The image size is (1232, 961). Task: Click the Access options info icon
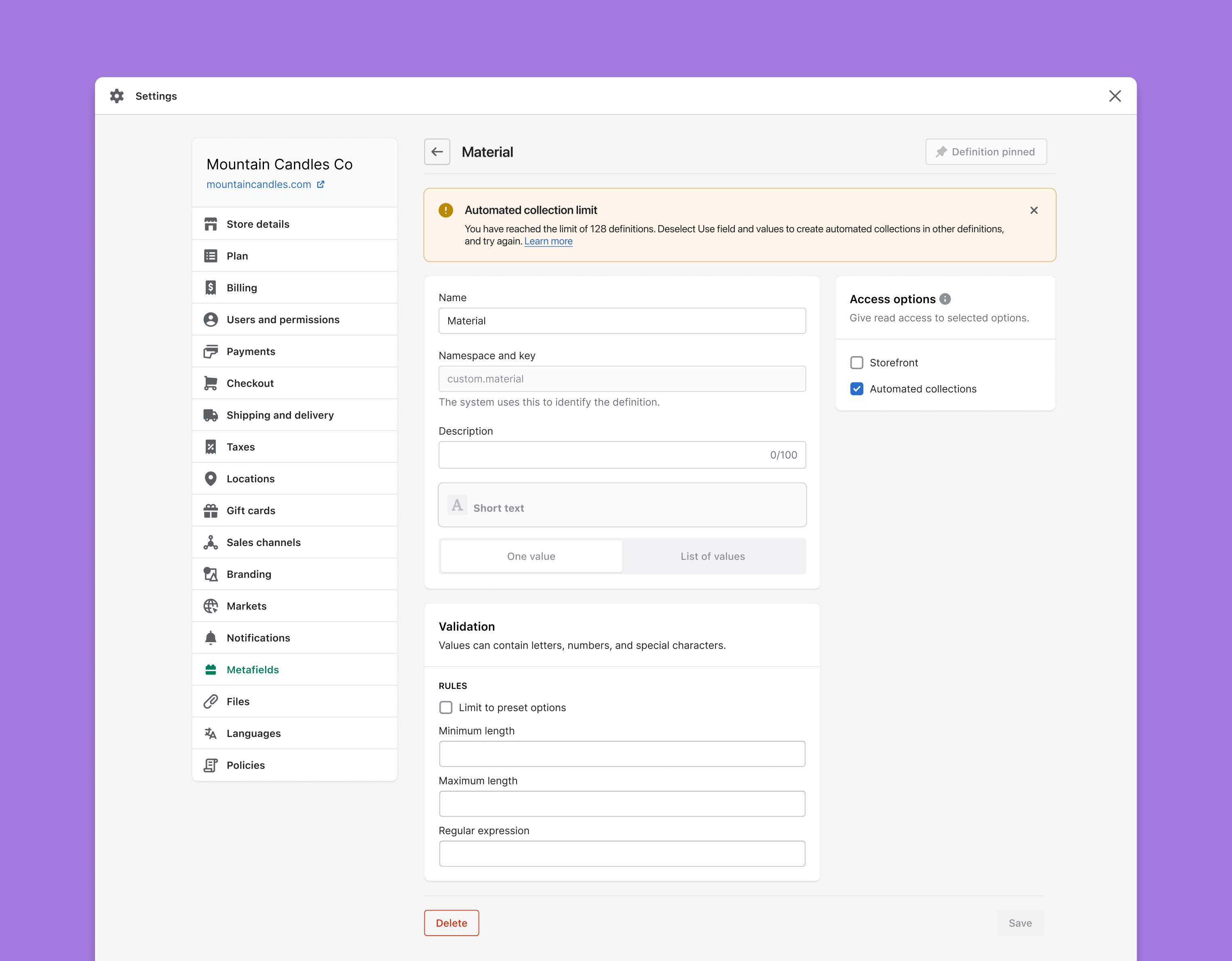tap(945, 299)
